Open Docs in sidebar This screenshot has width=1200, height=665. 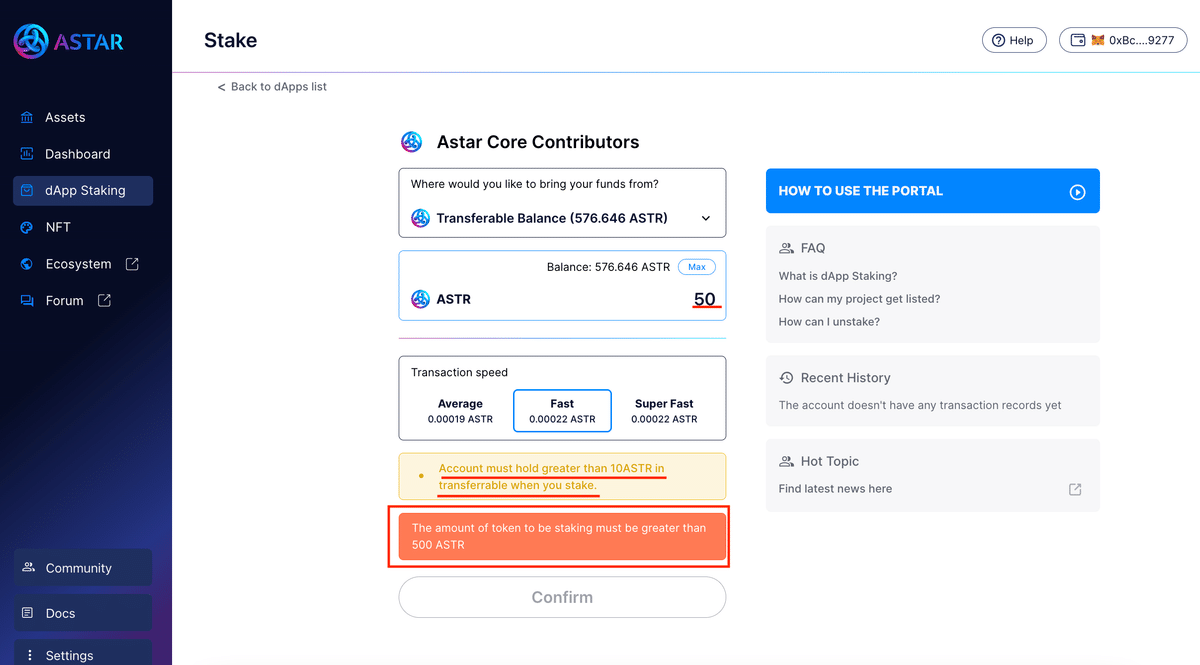83,613
